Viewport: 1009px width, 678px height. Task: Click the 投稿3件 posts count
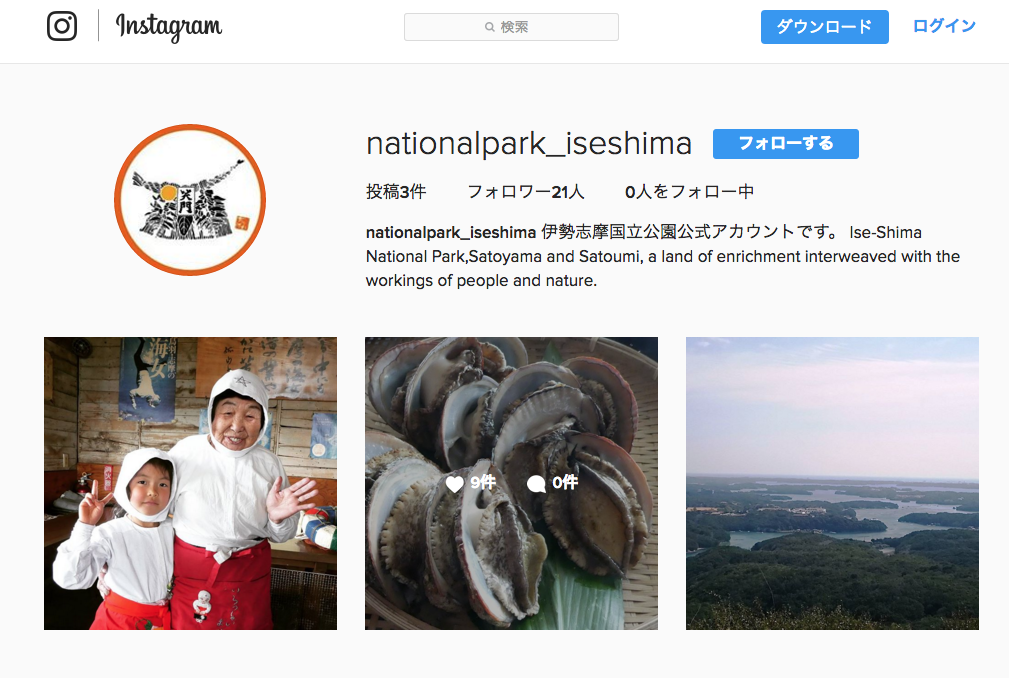click(396, 192)
